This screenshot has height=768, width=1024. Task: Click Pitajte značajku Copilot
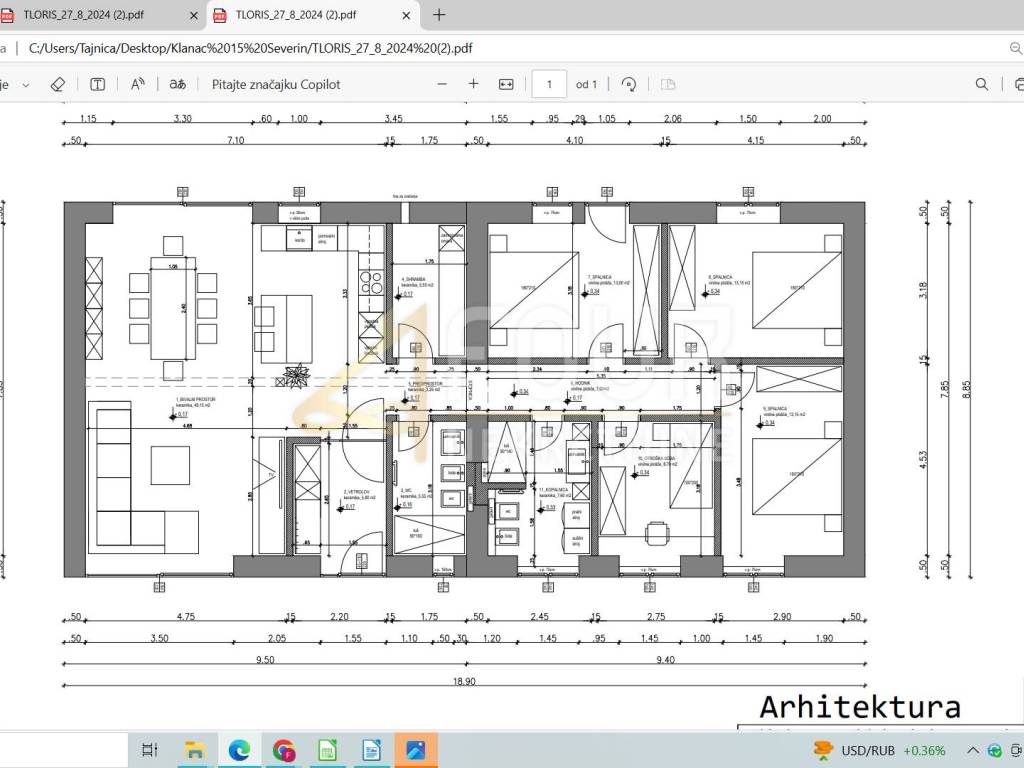[276, 84]
